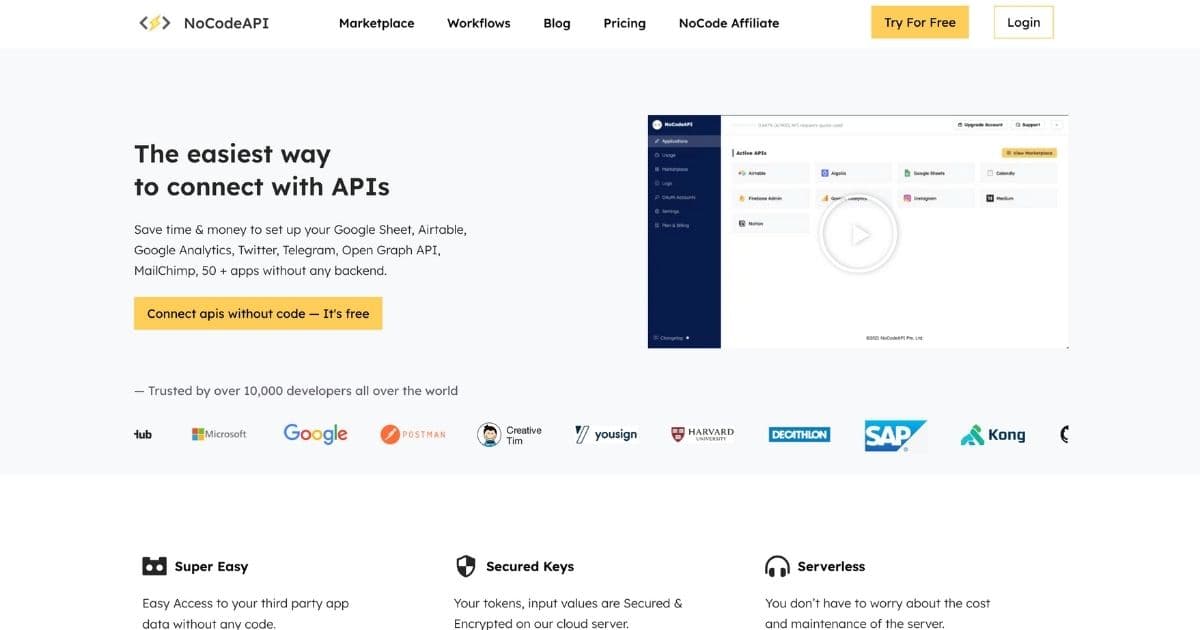Open NoCode Affiliate page
Screen dimensions: 1200x630
pos(728,23)
